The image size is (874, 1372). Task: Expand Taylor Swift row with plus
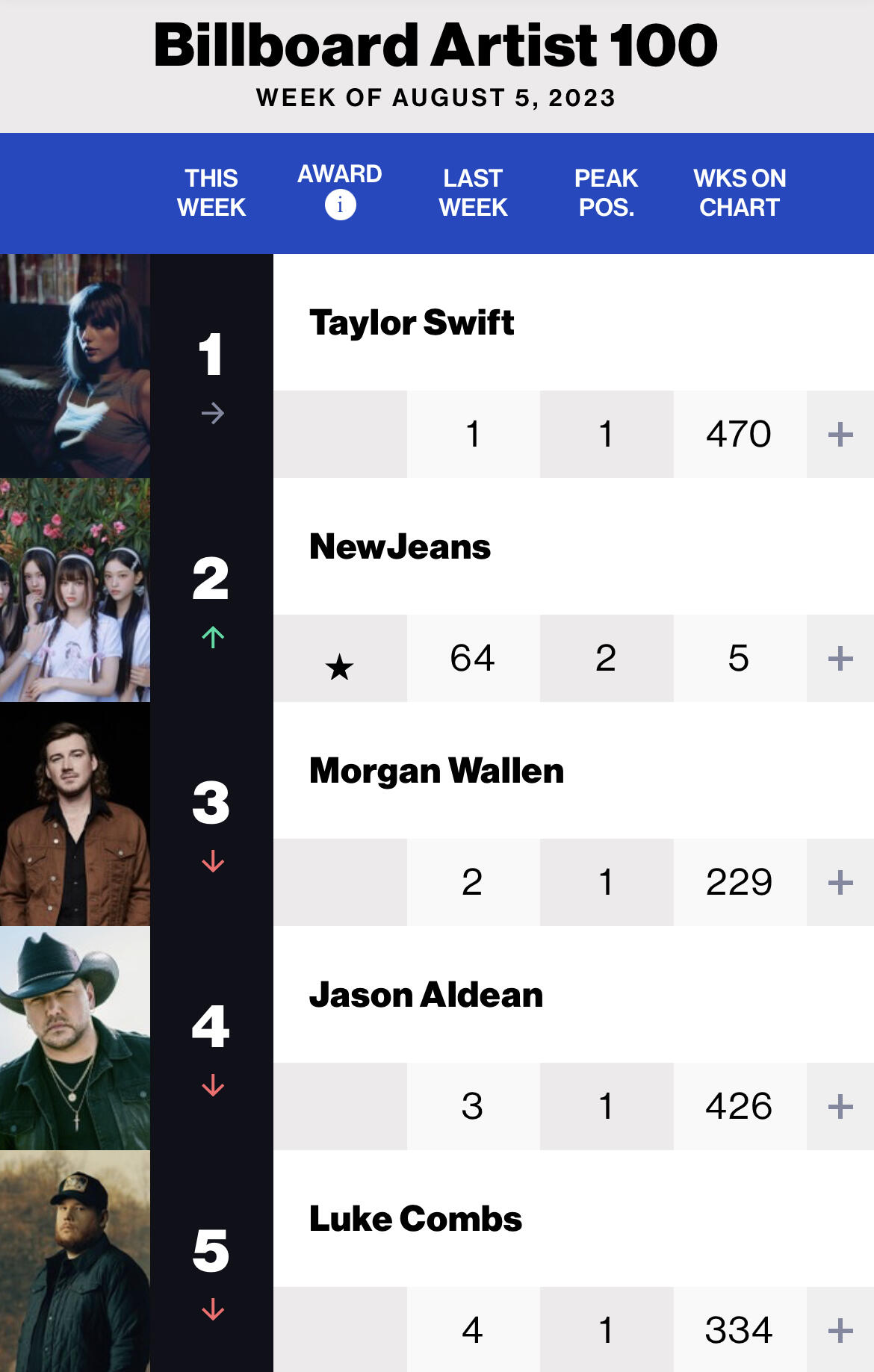(x=840, y=434)
